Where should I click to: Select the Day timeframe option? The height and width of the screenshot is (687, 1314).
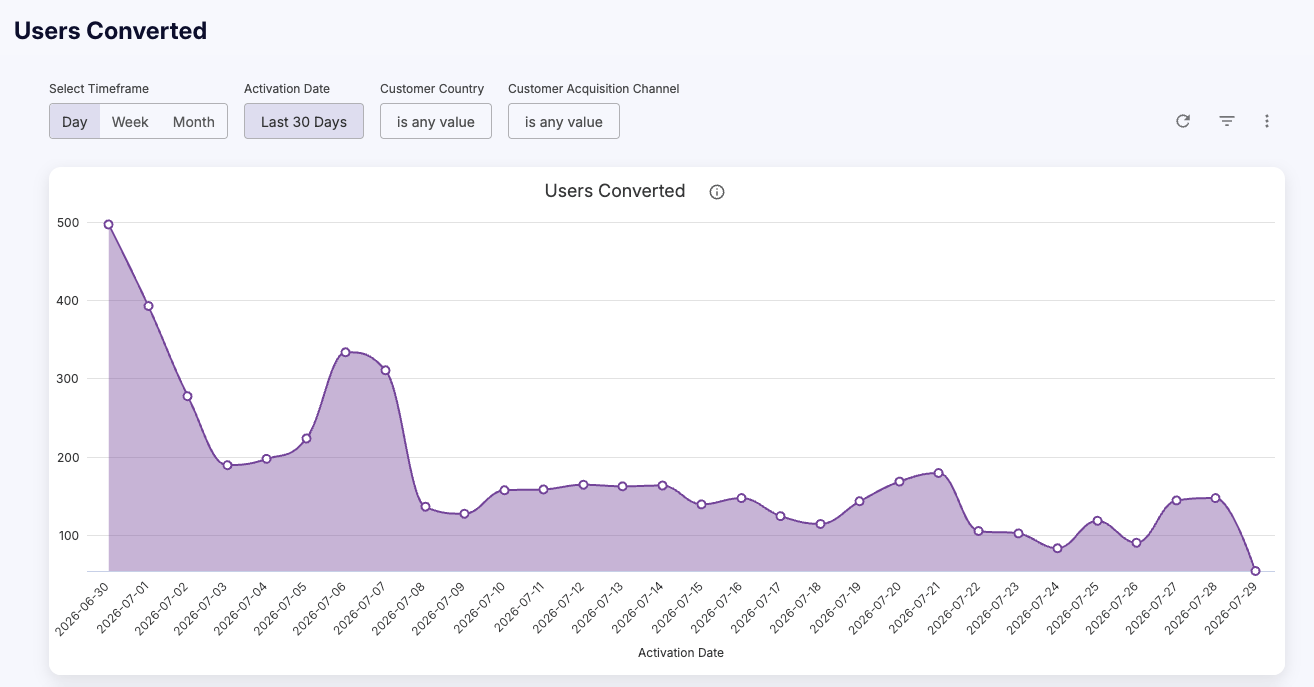[75, 122]
